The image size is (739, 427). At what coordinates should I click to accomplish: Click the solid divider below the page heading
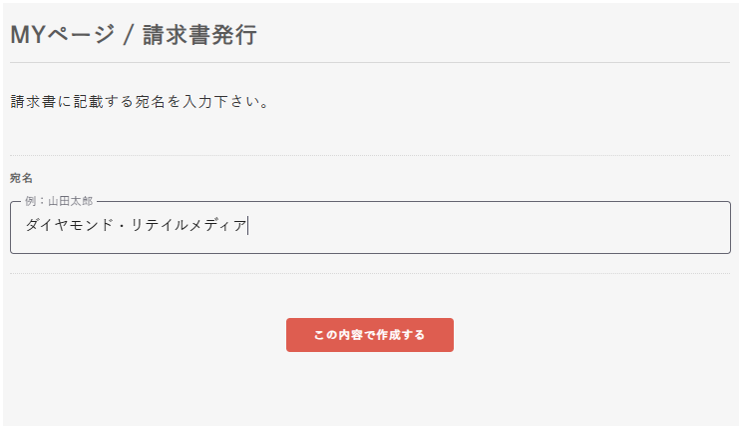[370, 62]
